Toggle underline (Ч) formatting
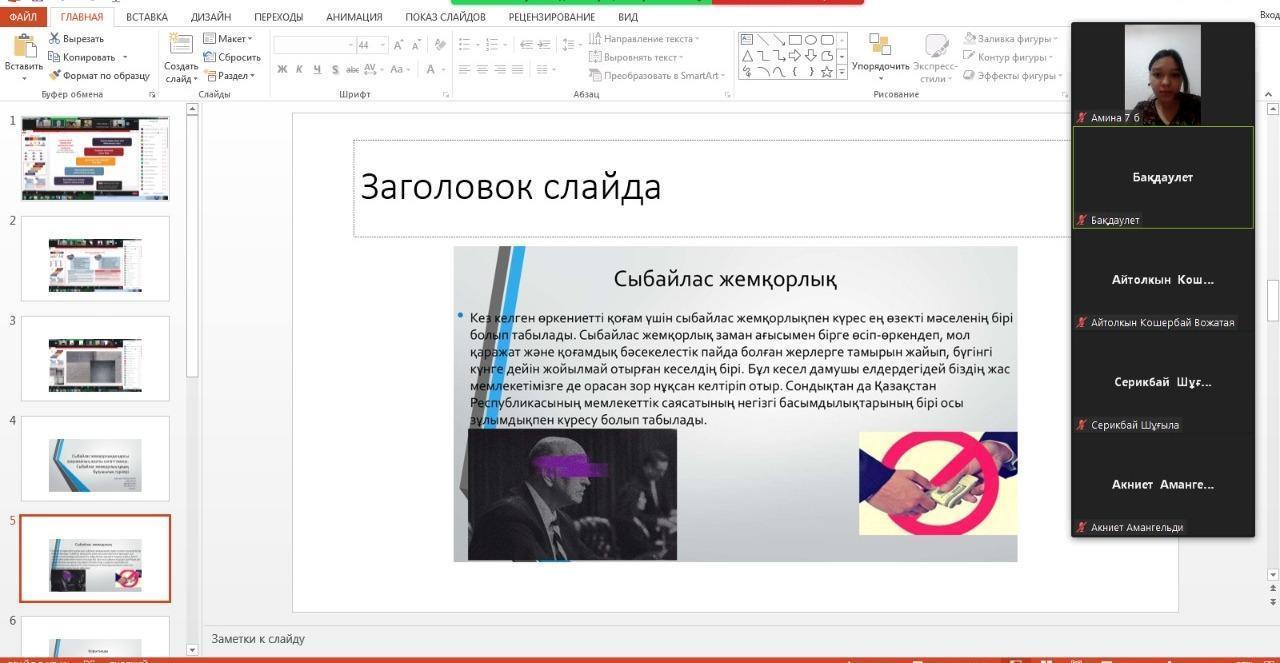1280x663 pixels. [x=317, y=69]
